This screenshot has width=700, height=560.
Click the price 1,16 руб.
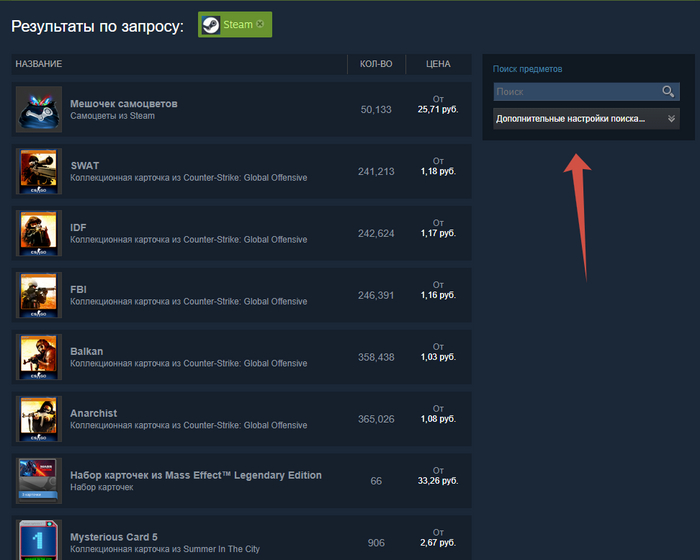tap(438, 295)
